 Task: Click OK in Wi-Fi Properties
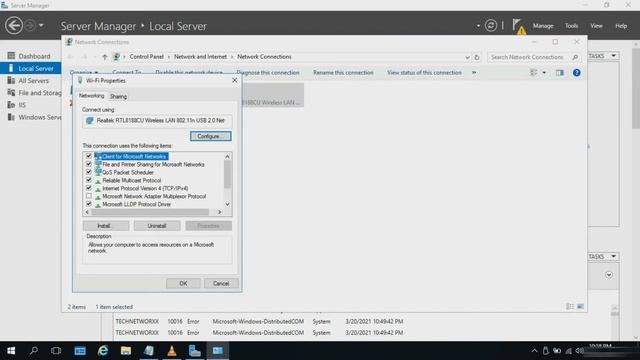point(183,283)
